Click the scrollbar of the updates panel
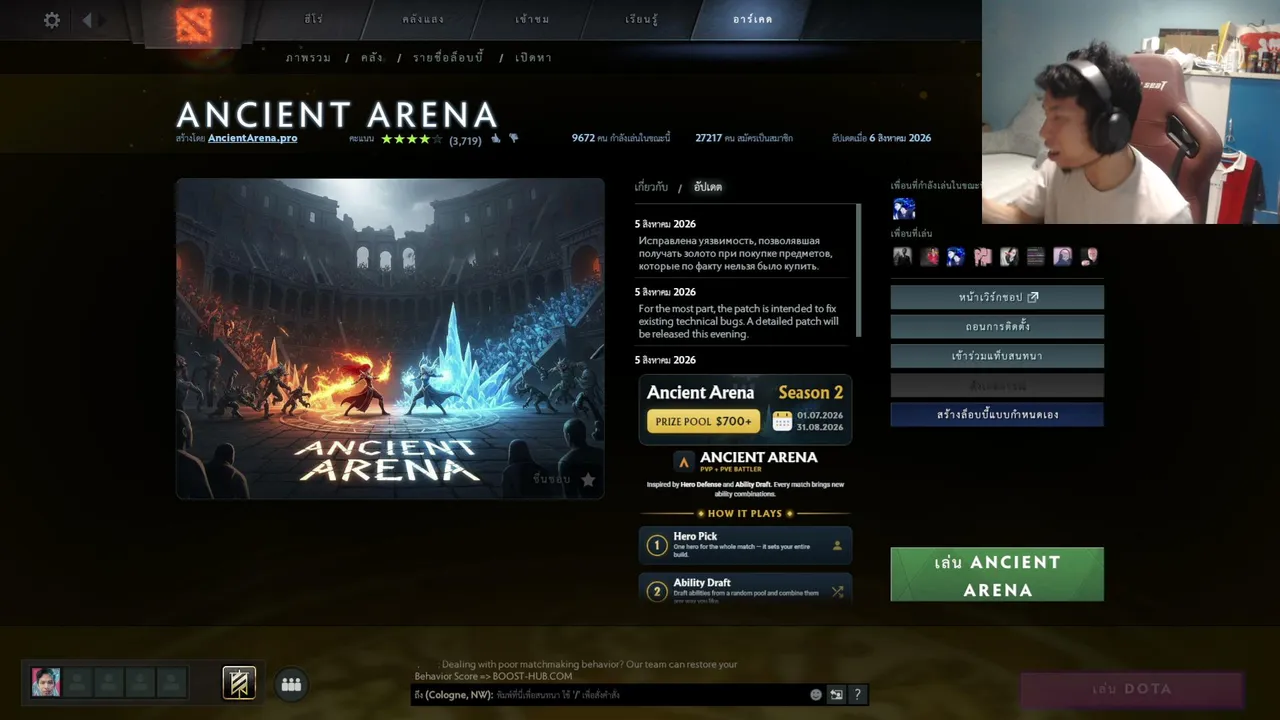The image size is (1280, 720). (x=858, y=270)
